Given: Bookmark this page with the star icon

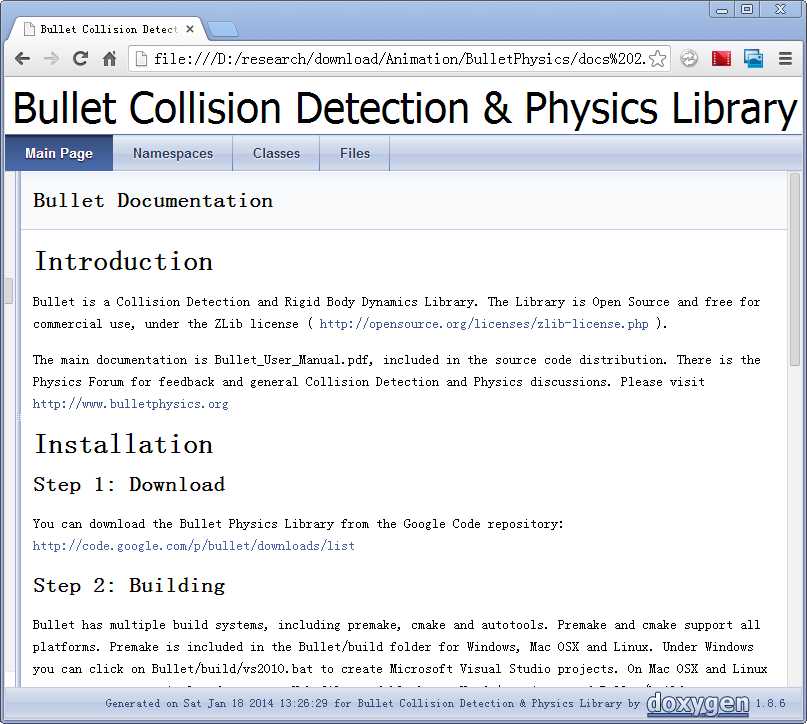Looking at the screenshot, I should click(x=657, y=59).
